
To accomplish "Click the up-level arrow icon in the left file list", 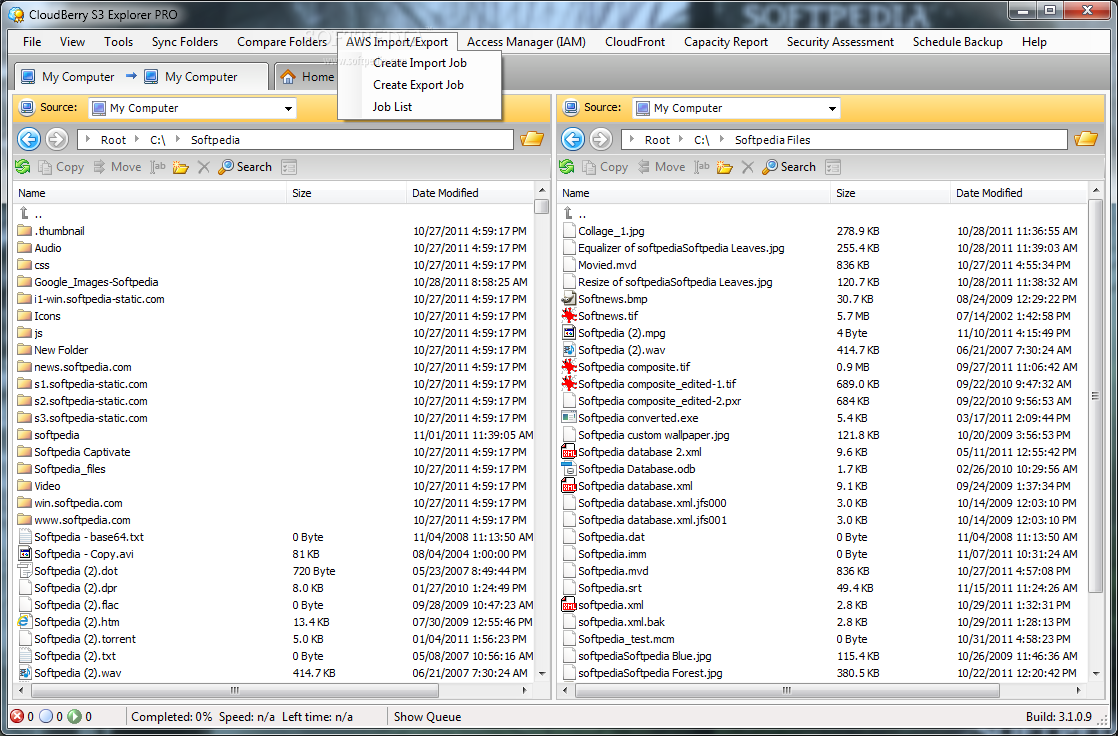I will pyautogui.click(x=24, y=213).
